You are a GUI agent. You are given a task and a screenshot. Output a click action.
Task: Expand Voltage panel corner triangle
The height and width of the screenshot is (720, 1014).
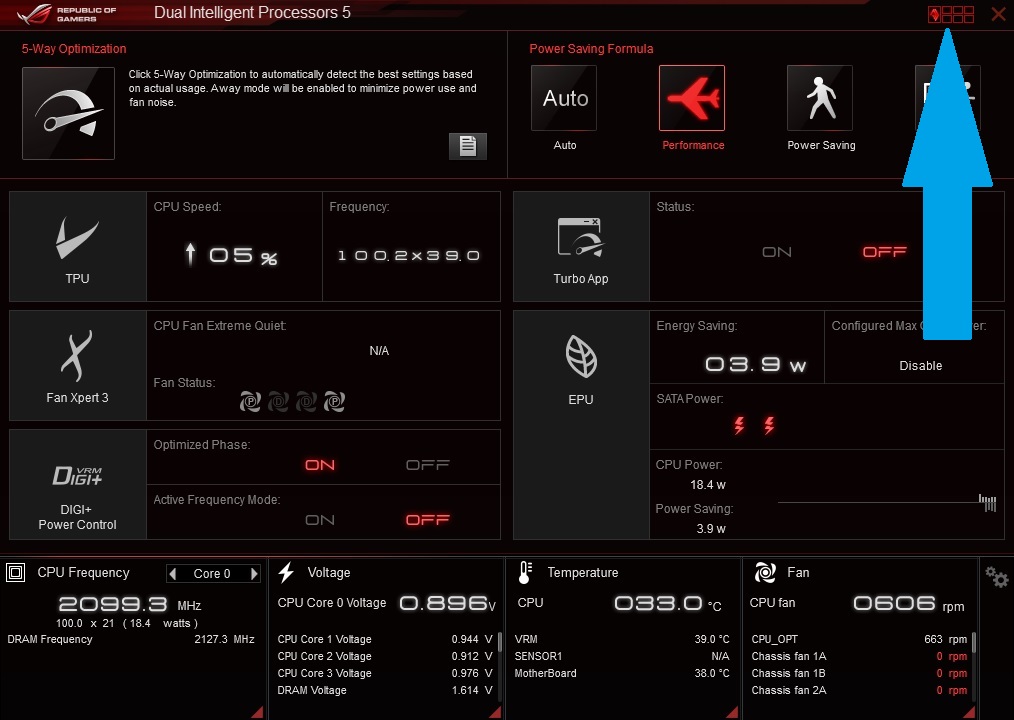click(495, 712)
